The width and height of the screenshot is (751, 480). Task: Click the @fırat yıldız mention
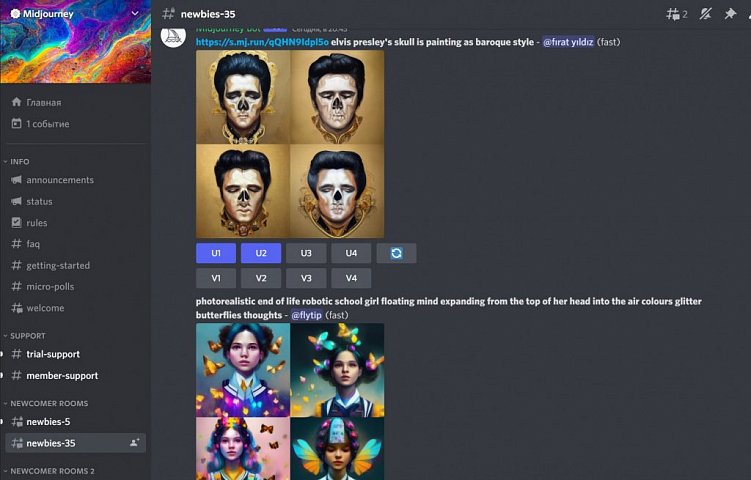tap(568, 42)
